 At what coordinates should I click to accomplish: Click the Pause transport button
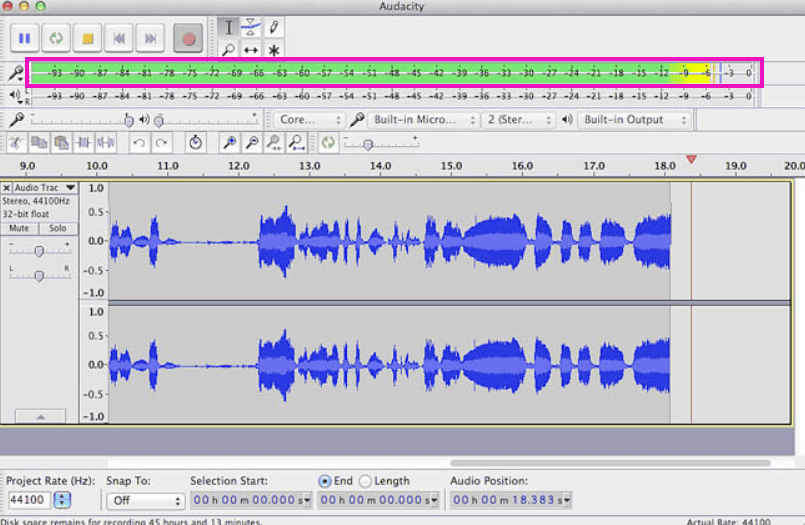[x=25, y=39]
